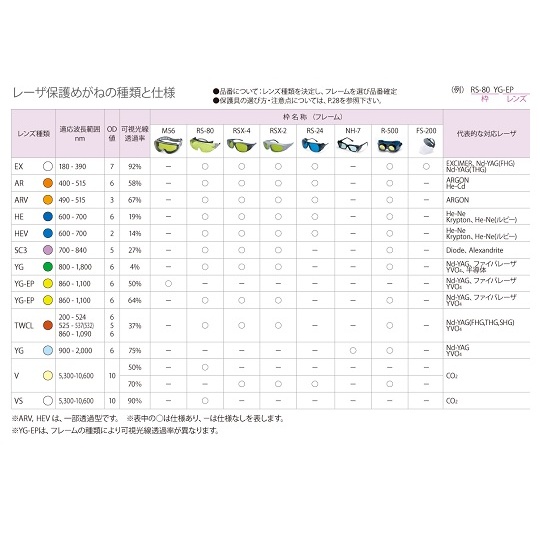Click the 'R-500' frame label

[x=390, y=131]
